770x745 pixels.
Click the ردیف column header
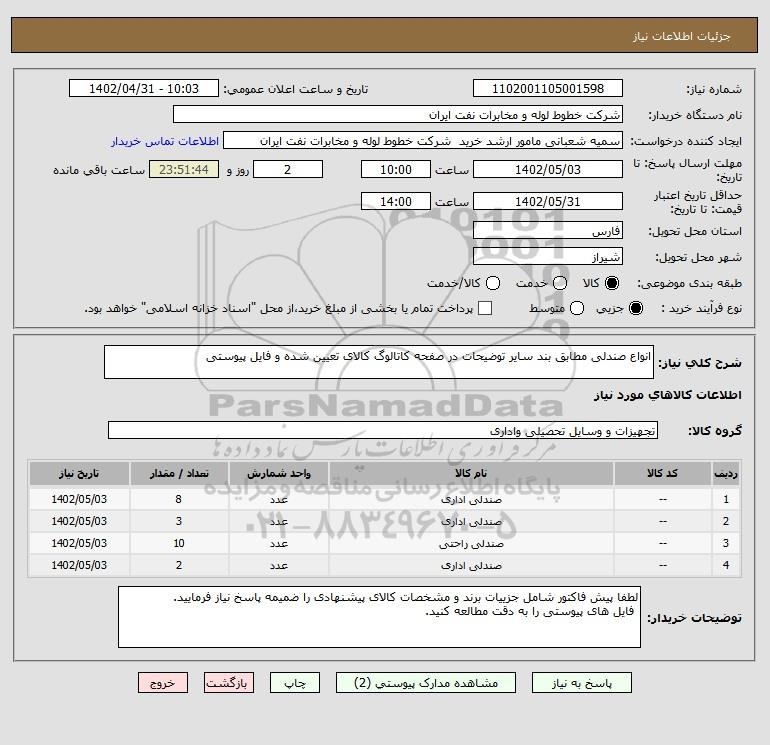point(726,473)
